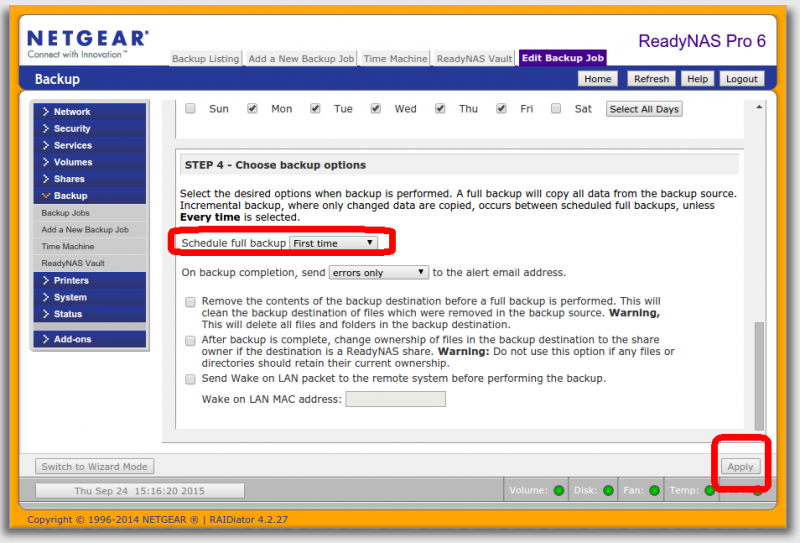Uncheck the Thu checkbox
800x543 pixels.
pyautogui.click(x=440, y=109)
